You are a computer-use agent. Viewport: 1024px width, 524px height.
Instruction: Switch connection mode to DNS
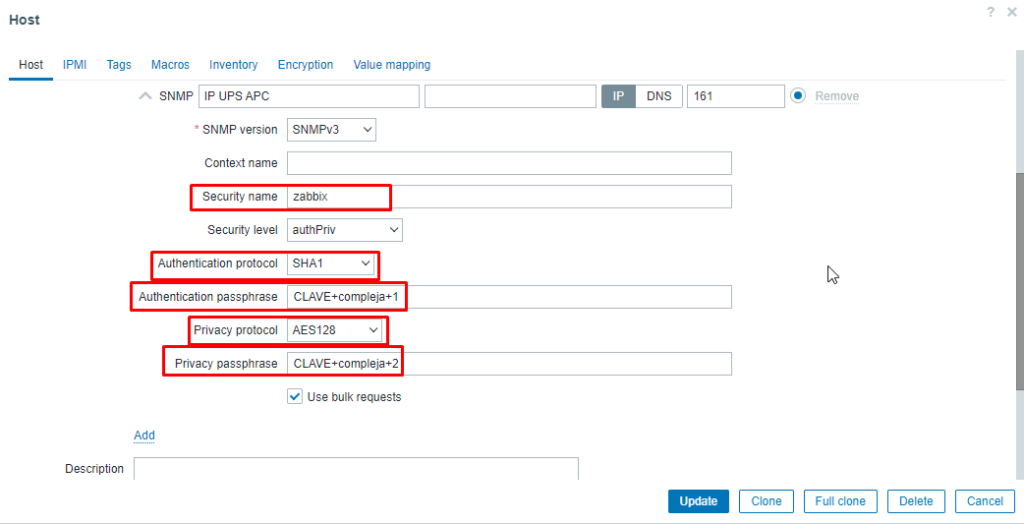click(x=658, y=96)
